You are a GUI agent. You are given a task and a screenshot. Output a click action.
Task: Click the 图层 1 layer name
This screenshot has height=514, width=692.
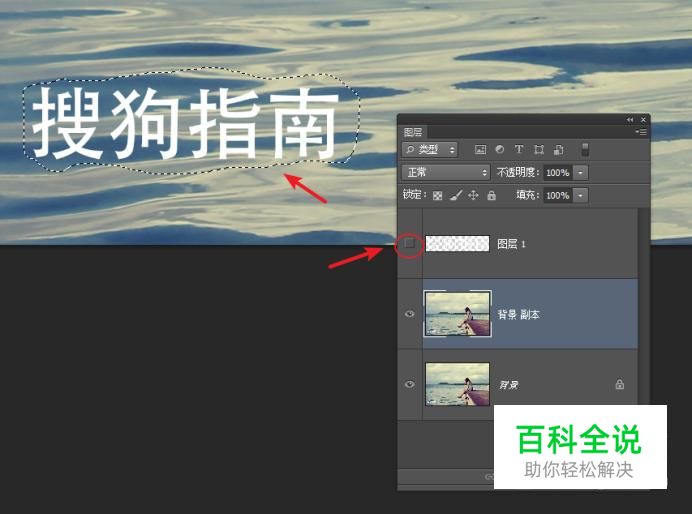click(511, 244)
